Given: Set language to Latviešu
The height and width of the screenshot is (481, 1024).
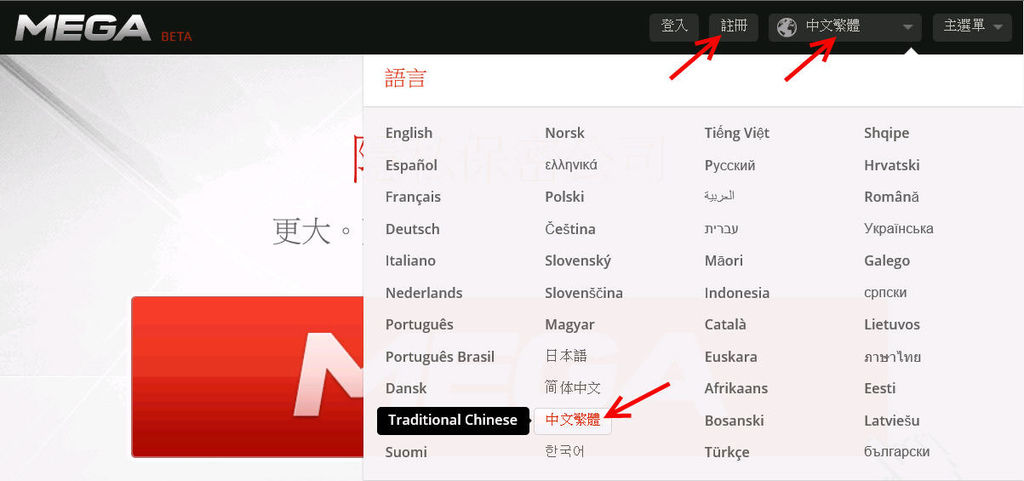Looking at the screenshot, I should (x=891, y=420).
